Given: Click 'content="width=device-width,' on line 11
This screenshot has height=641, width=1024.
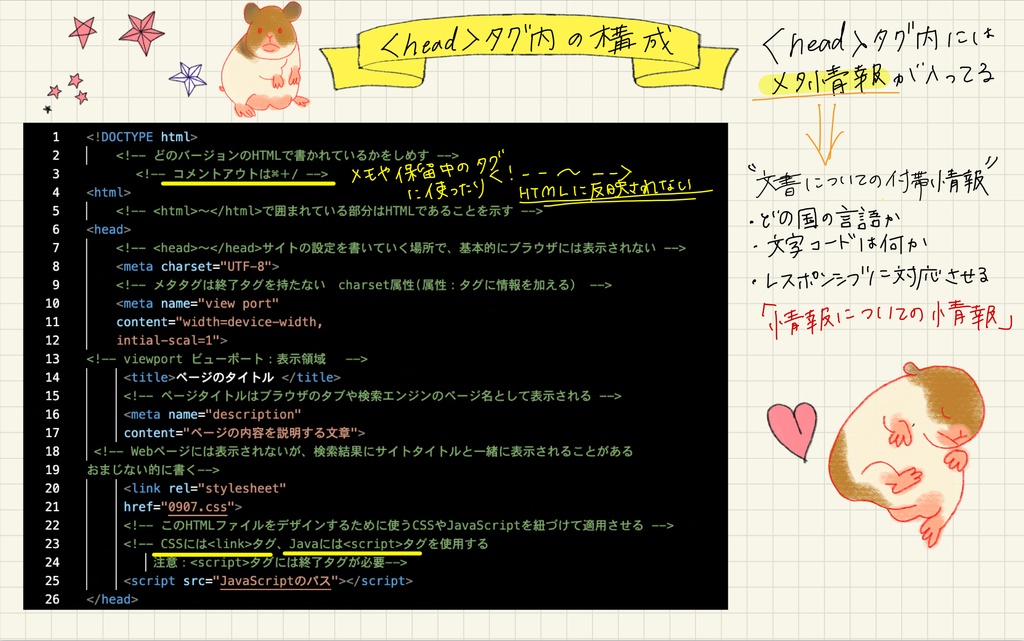Looking at the screenshot, I should pyautogui.click(x=219, y=322).
